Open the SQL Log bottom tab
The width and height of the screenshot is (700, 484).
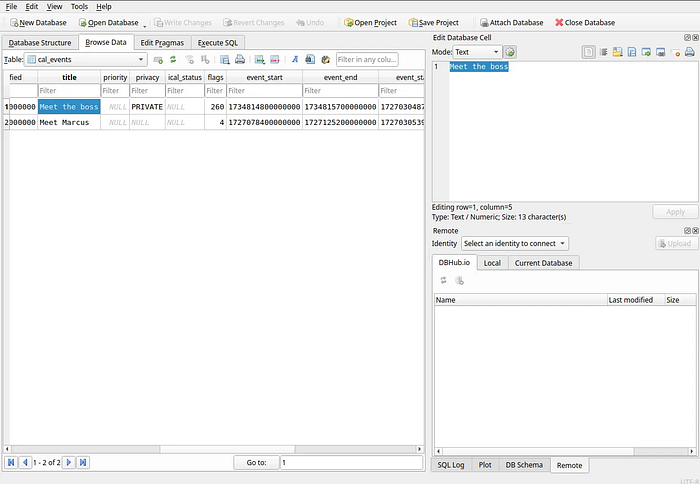[451, 465]
